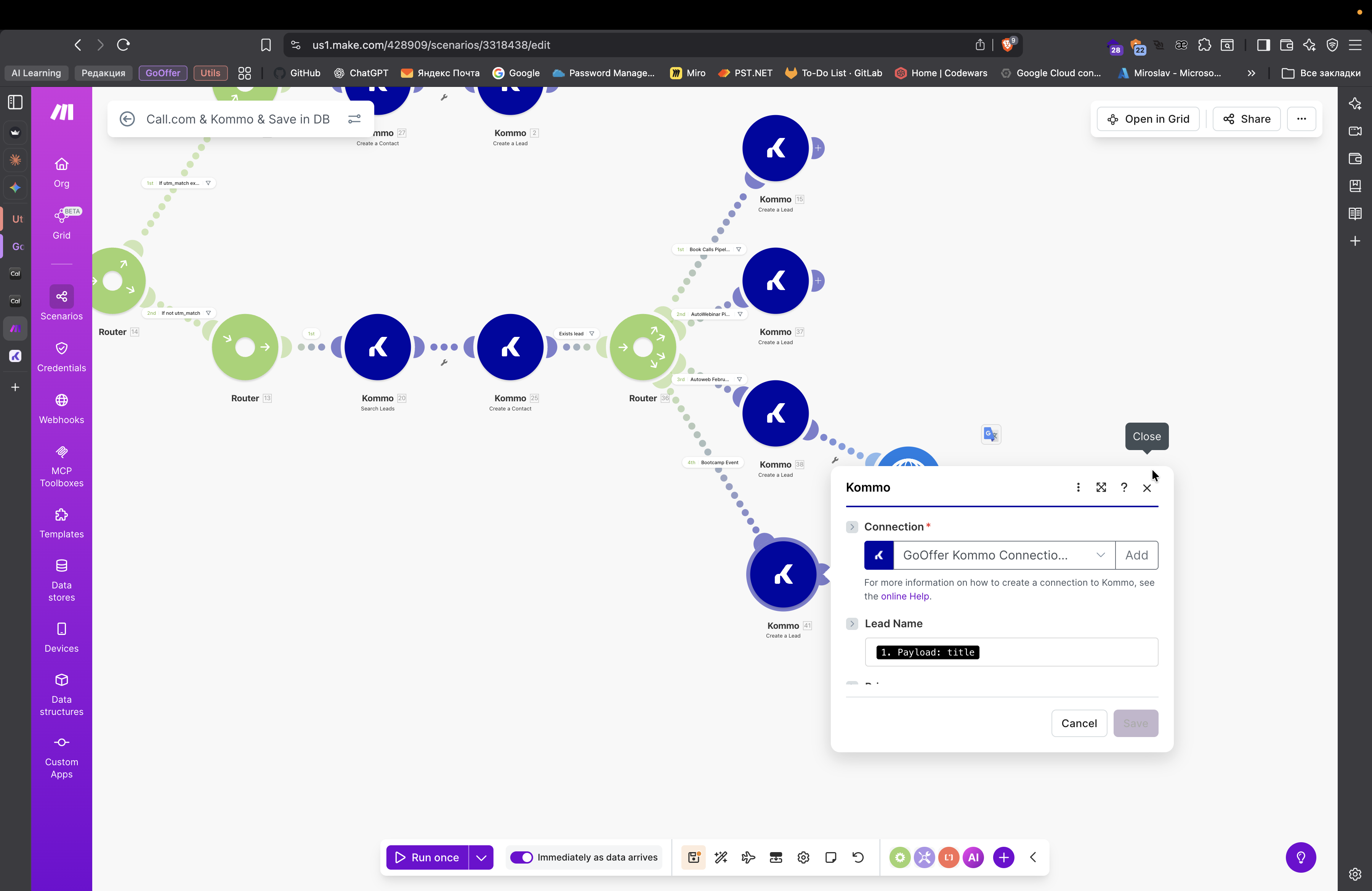Expand the Connection field toggle arrow
1372x891 pixels.
pos(852,527)
